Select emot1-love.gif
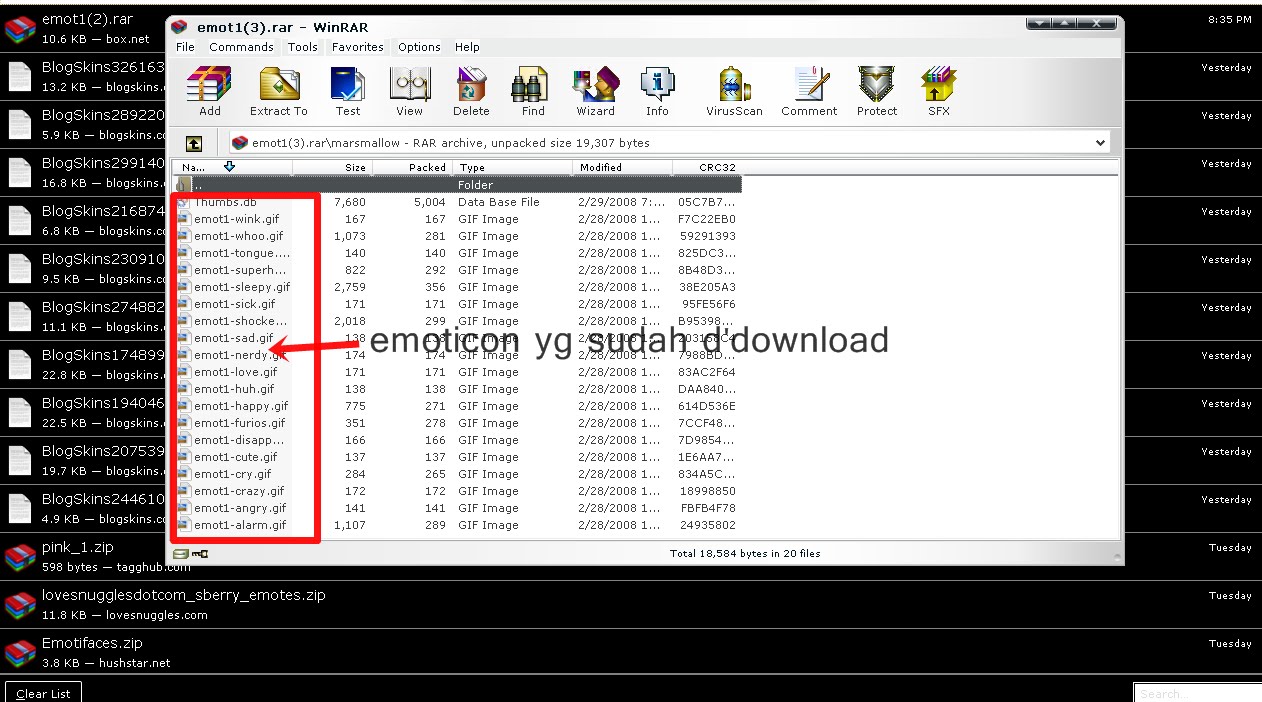1262x702 pixels. 235,372
